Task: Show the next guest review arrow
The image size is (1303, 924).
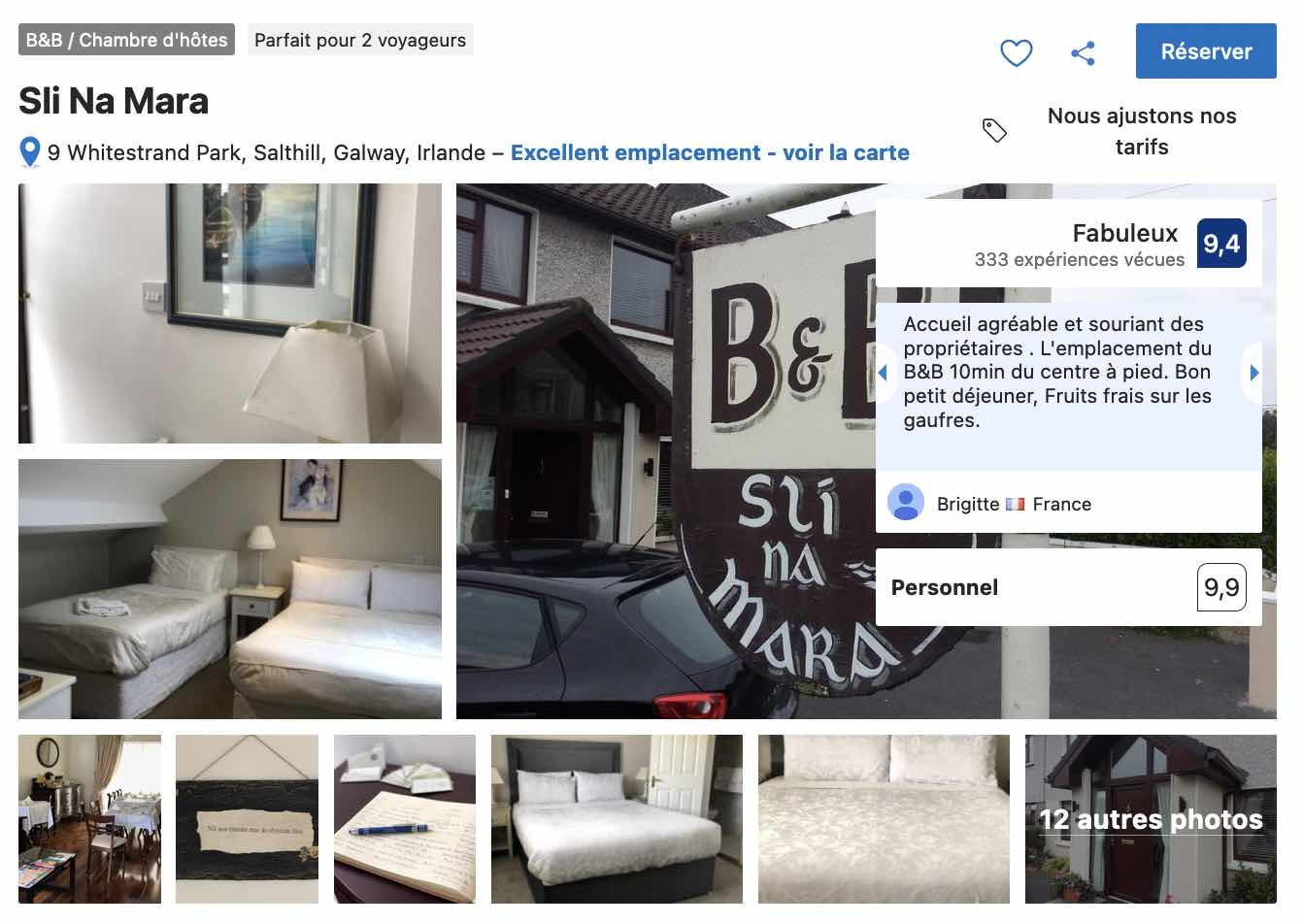Action: (x=1253, y=372)
